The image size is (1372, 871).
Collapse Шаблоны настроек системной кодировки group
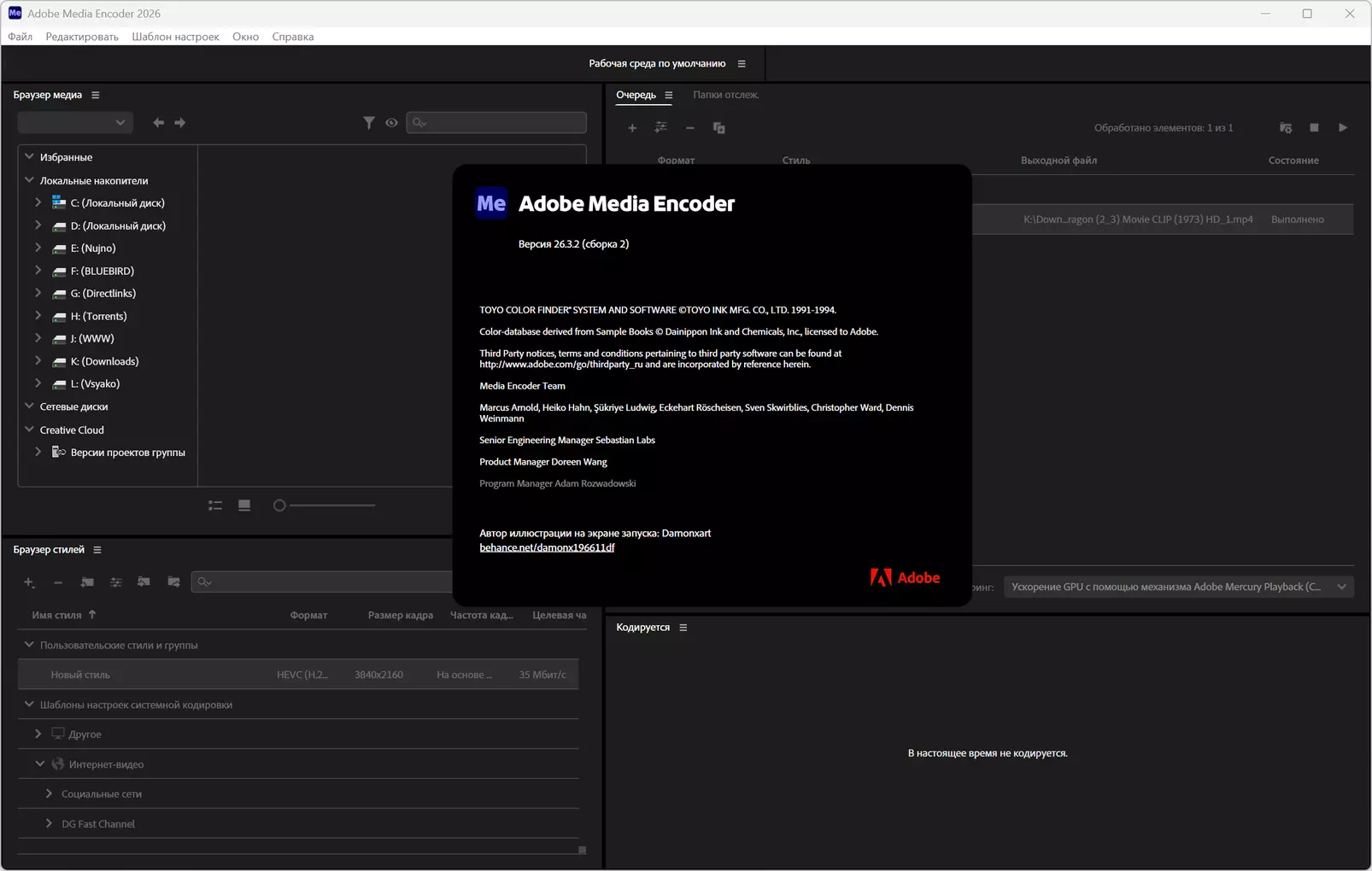pyautogui.click(x=29, y=704)
